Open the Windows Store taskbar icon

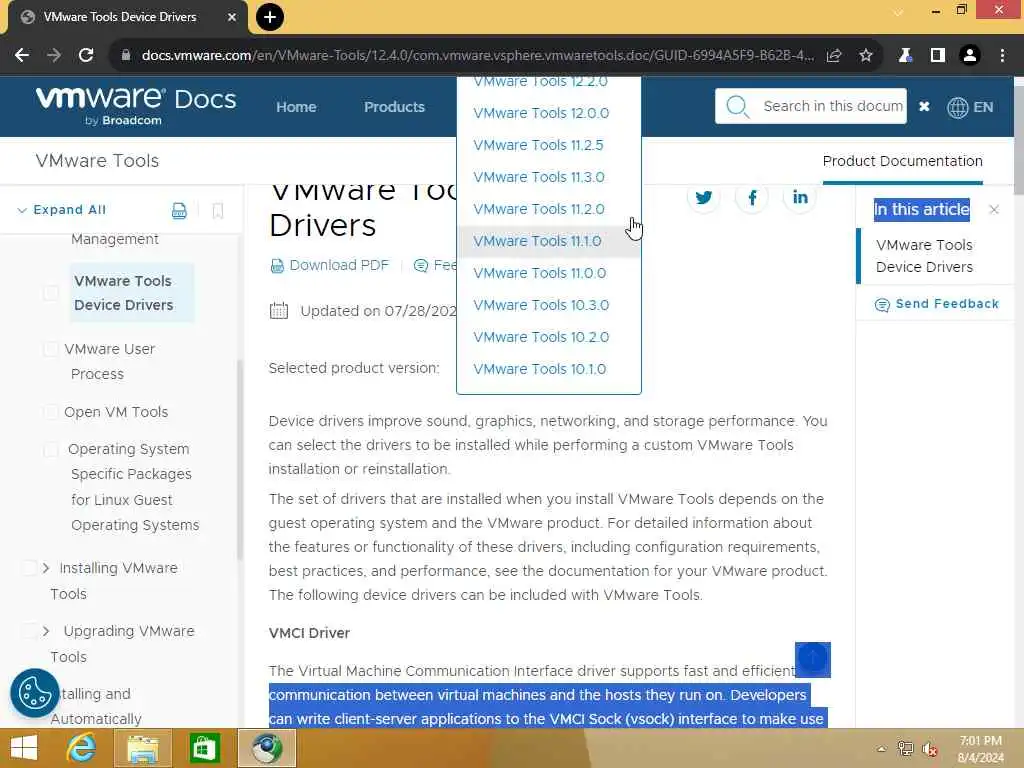(204, 748)
